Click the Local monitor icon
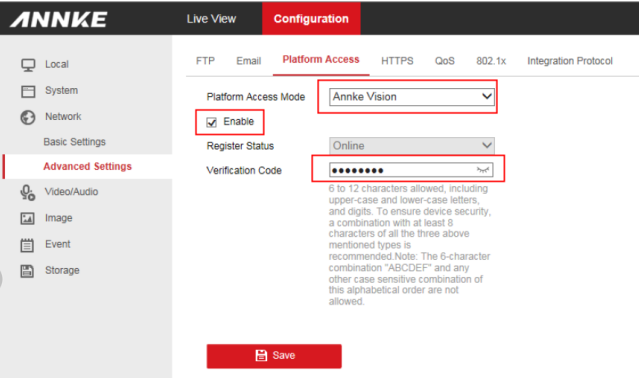Image resolution: width=639 pixels, height=378 pixels. [28, 65]
